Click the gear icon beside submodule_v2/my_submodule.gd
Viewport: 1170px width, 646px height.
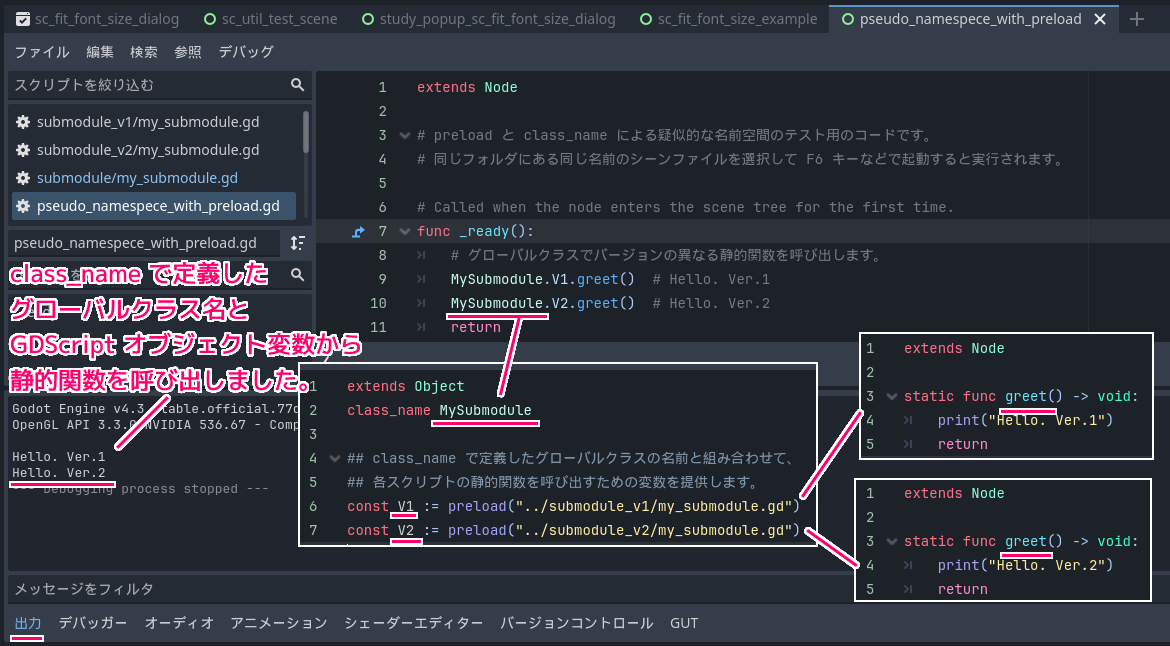[x=23, y=150]
